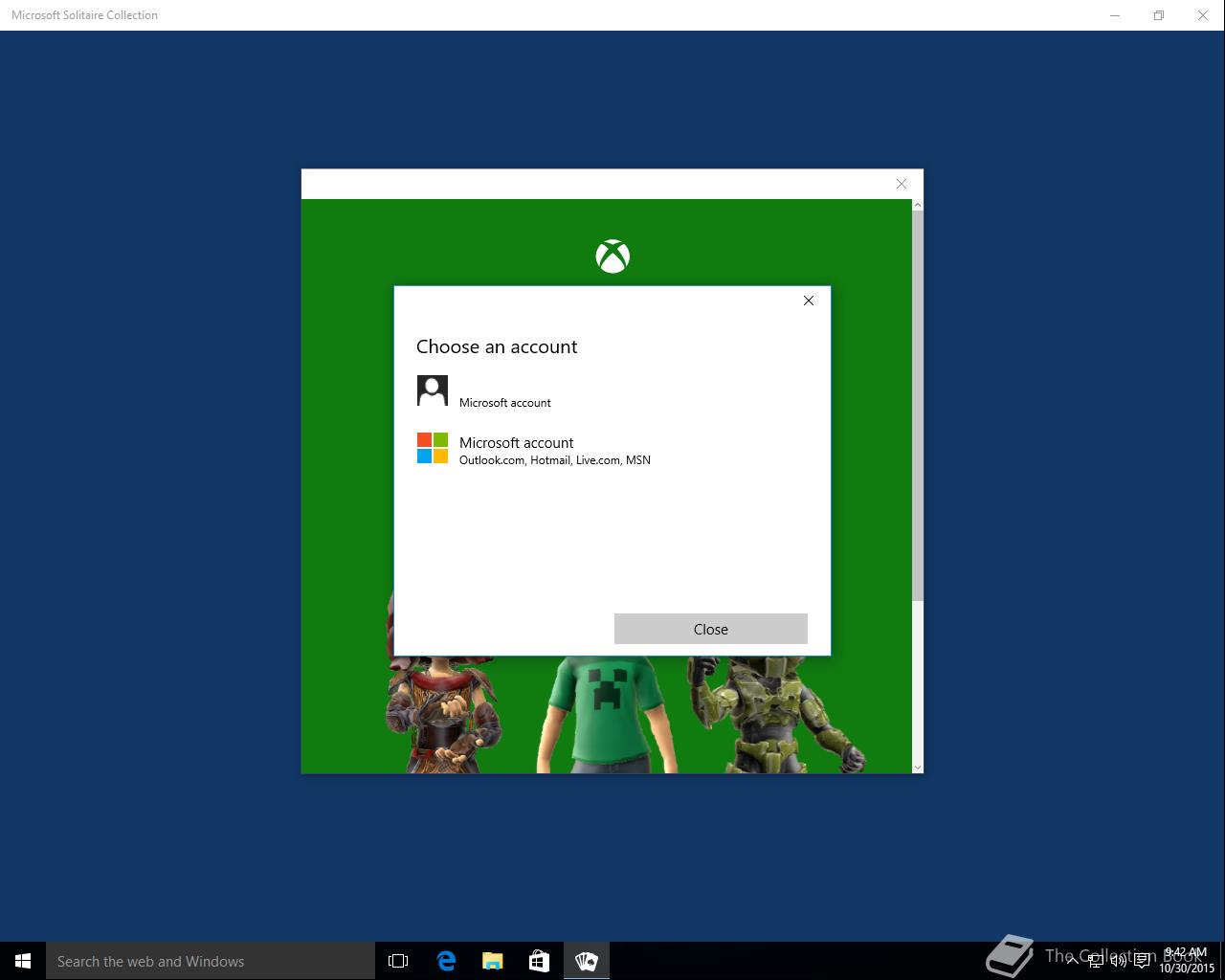1225x980 pixels.
Task: Click the Xbox sign-in panel vertical scrollbar
Action: point(918,406)
